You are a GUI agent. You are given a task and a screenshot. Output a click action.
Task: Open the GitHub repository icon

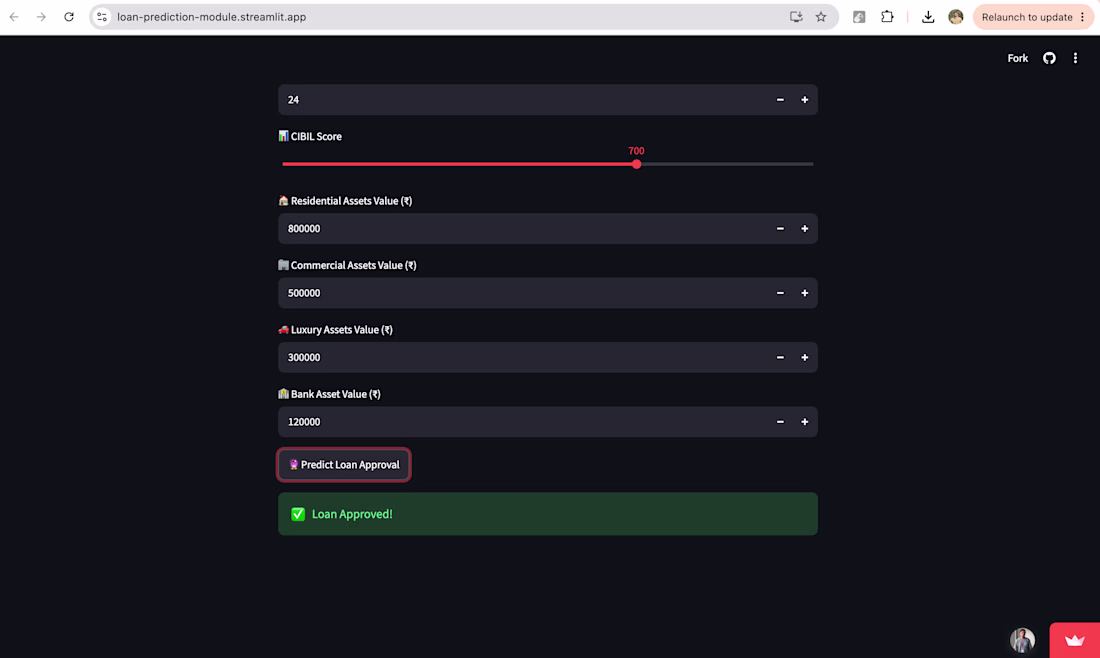(1049, 58)
